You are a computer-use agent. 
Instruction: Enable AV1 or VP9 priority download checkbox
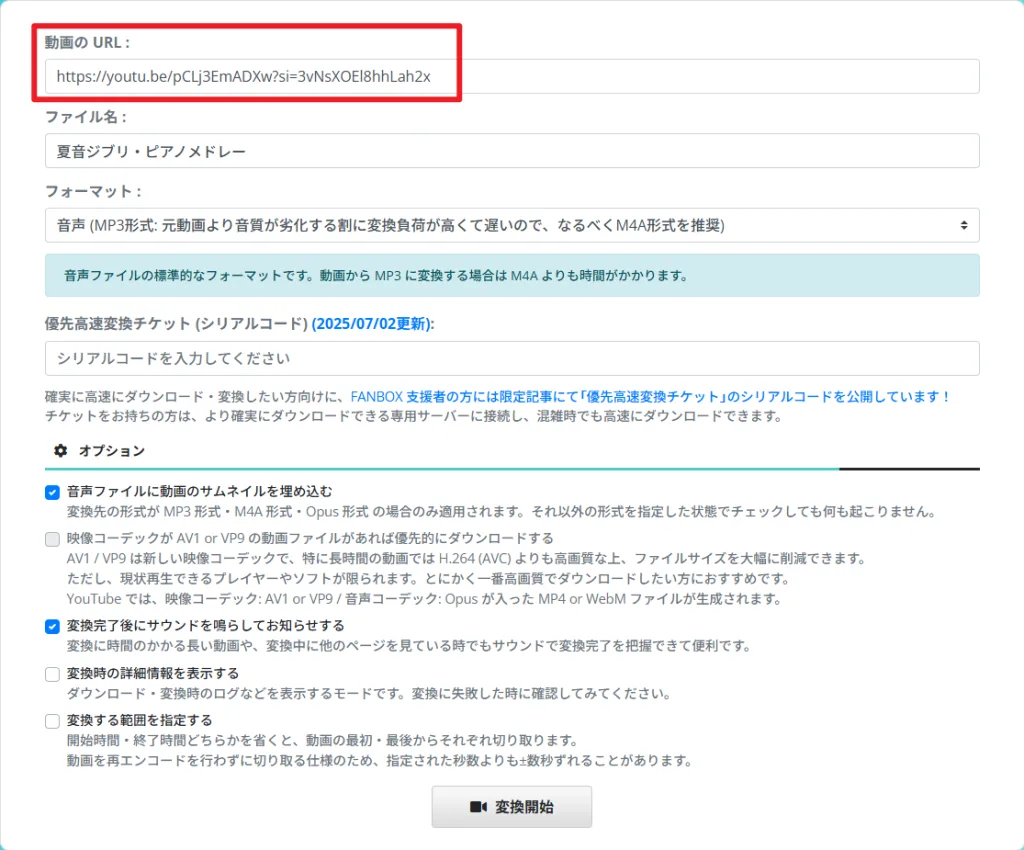52,539
